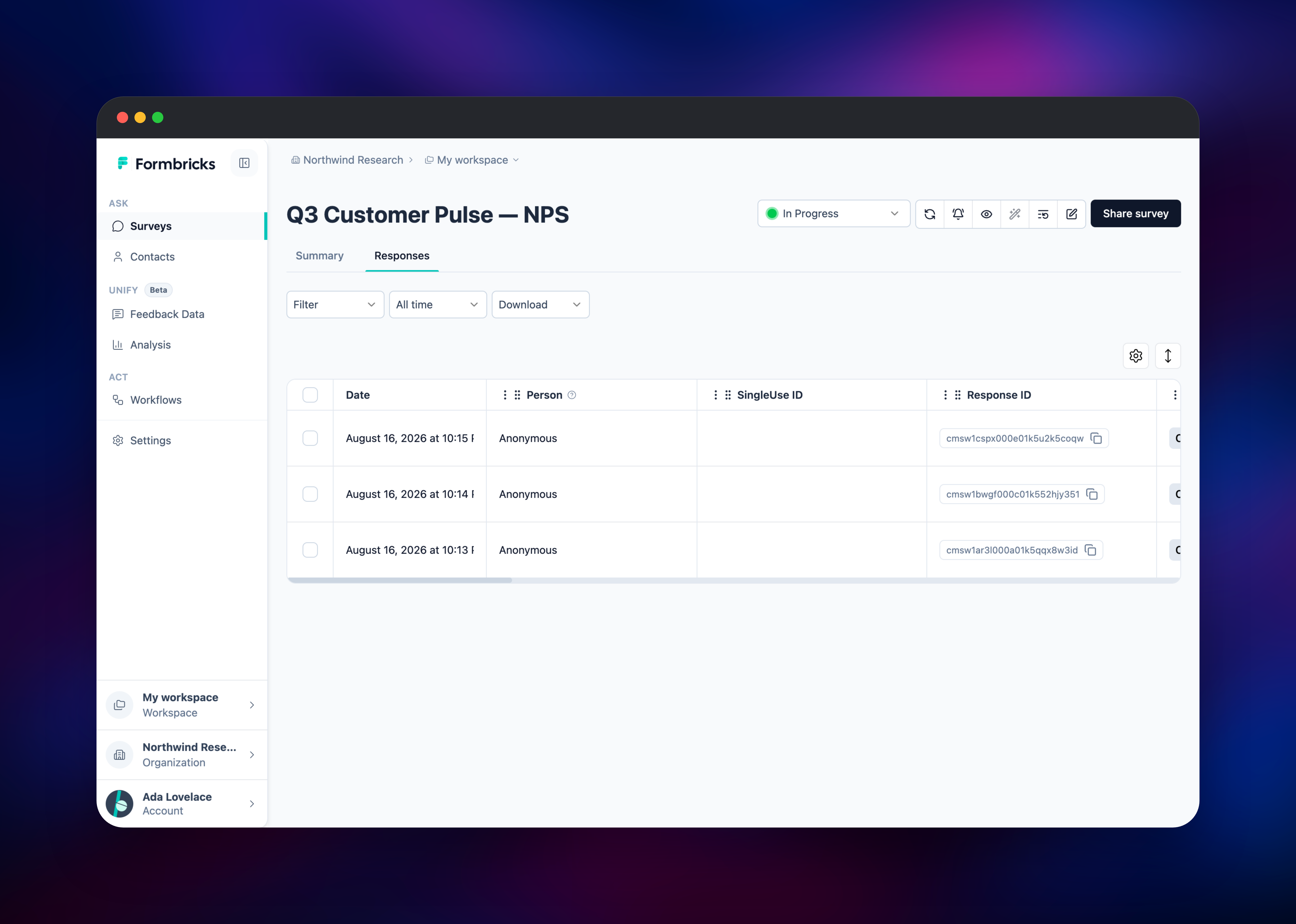Viewport: 1296px width, 924px height.
Task: Click the SingleUse ID column drag handle
Action: pos(728,395)
